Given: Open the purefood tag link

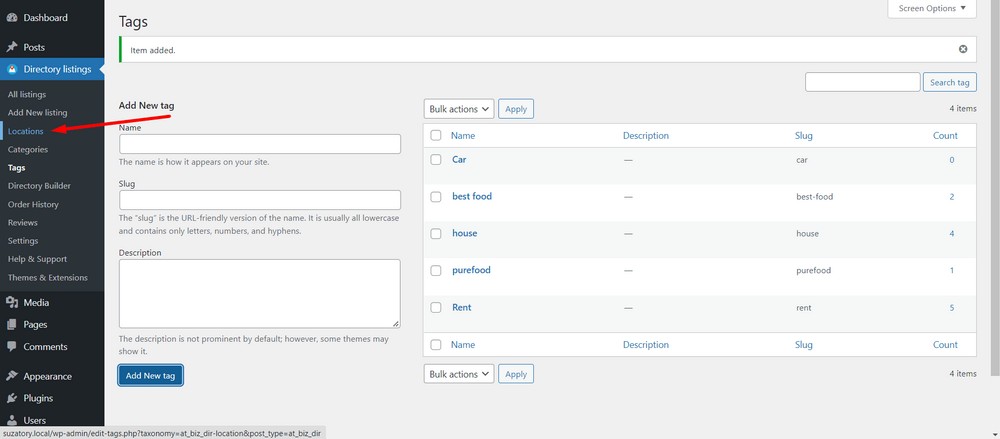Looking at the screenshot, I should click(471, 271).
